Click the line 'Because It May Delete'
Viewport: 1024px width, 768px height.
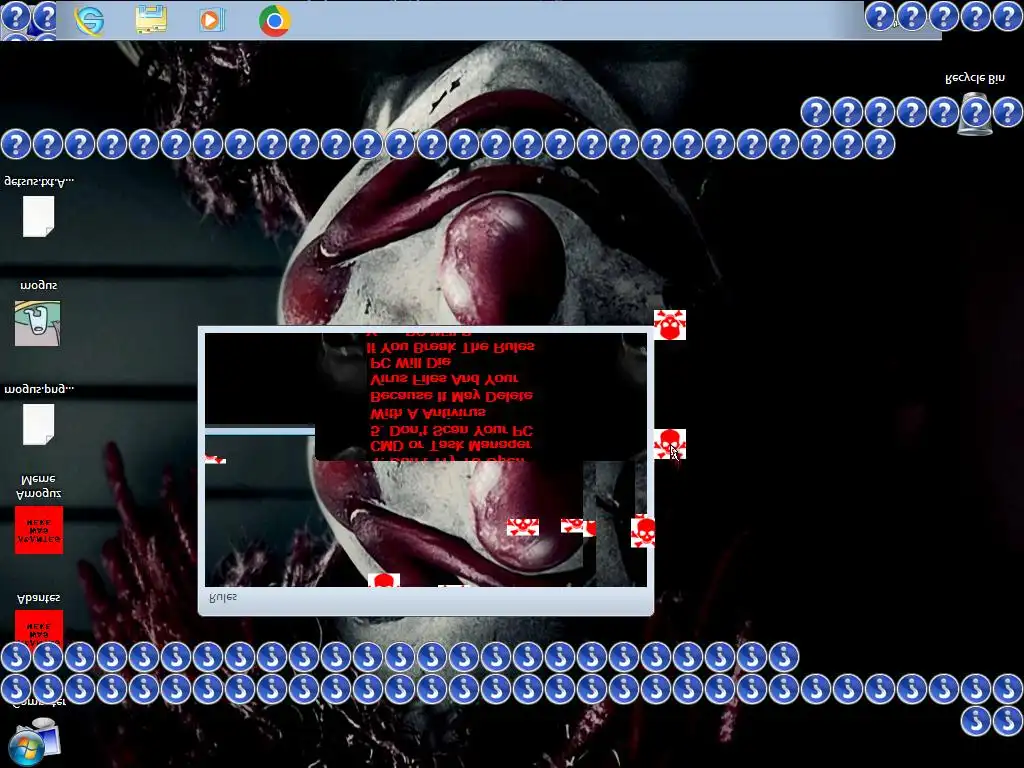(x=451, y=396)
